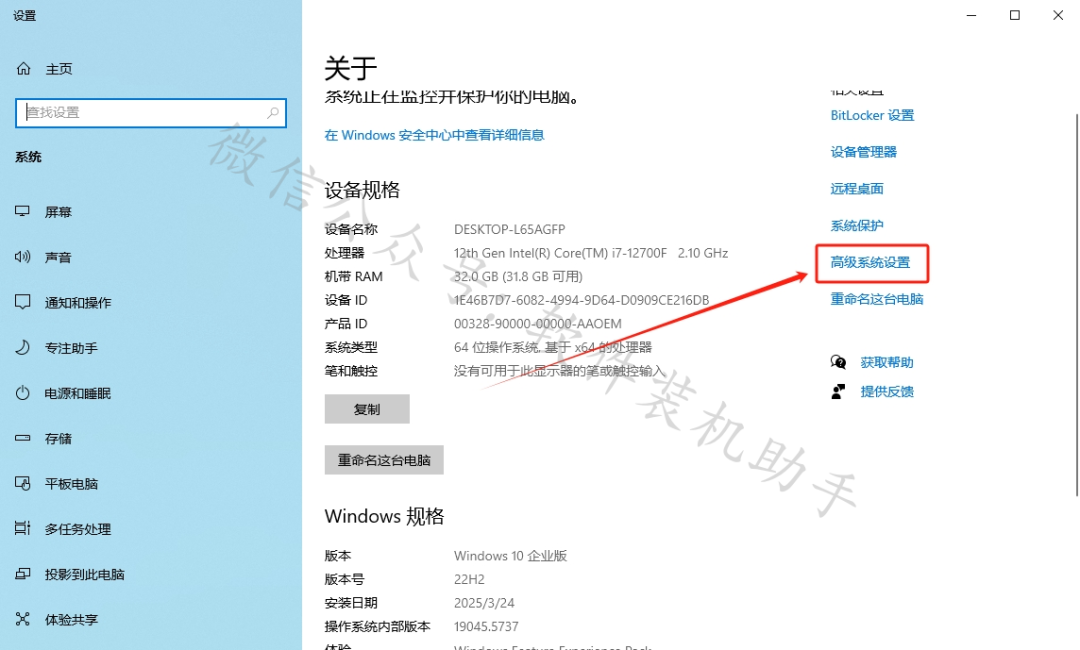Viewport: 1080px width, 650px height.
Task: Select 声音 in the sidebar
Action: pos(59,258)
